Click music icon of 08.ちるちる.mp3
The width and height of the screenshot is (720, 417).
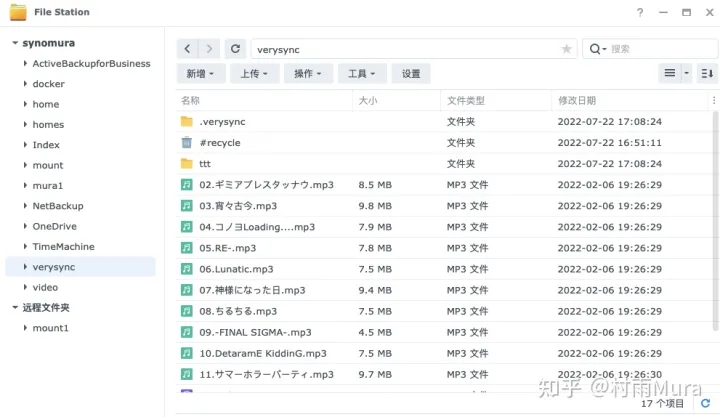point(186,311)
